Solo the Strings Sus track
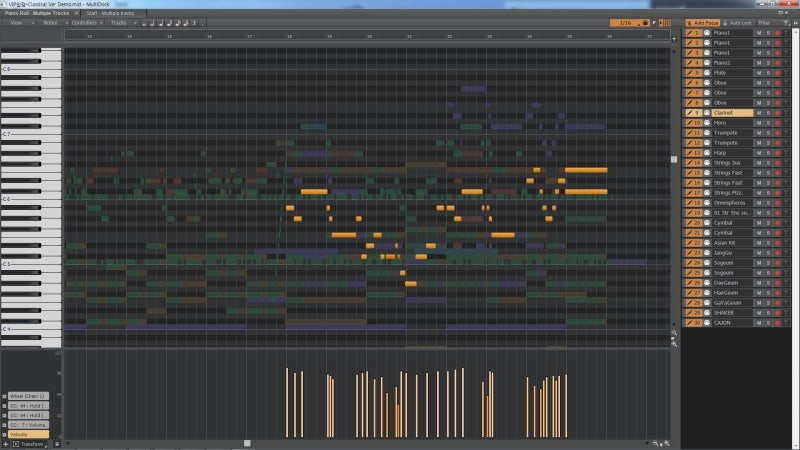The width and height of the screenshot is (800, 450). click(x=768, y=163)
